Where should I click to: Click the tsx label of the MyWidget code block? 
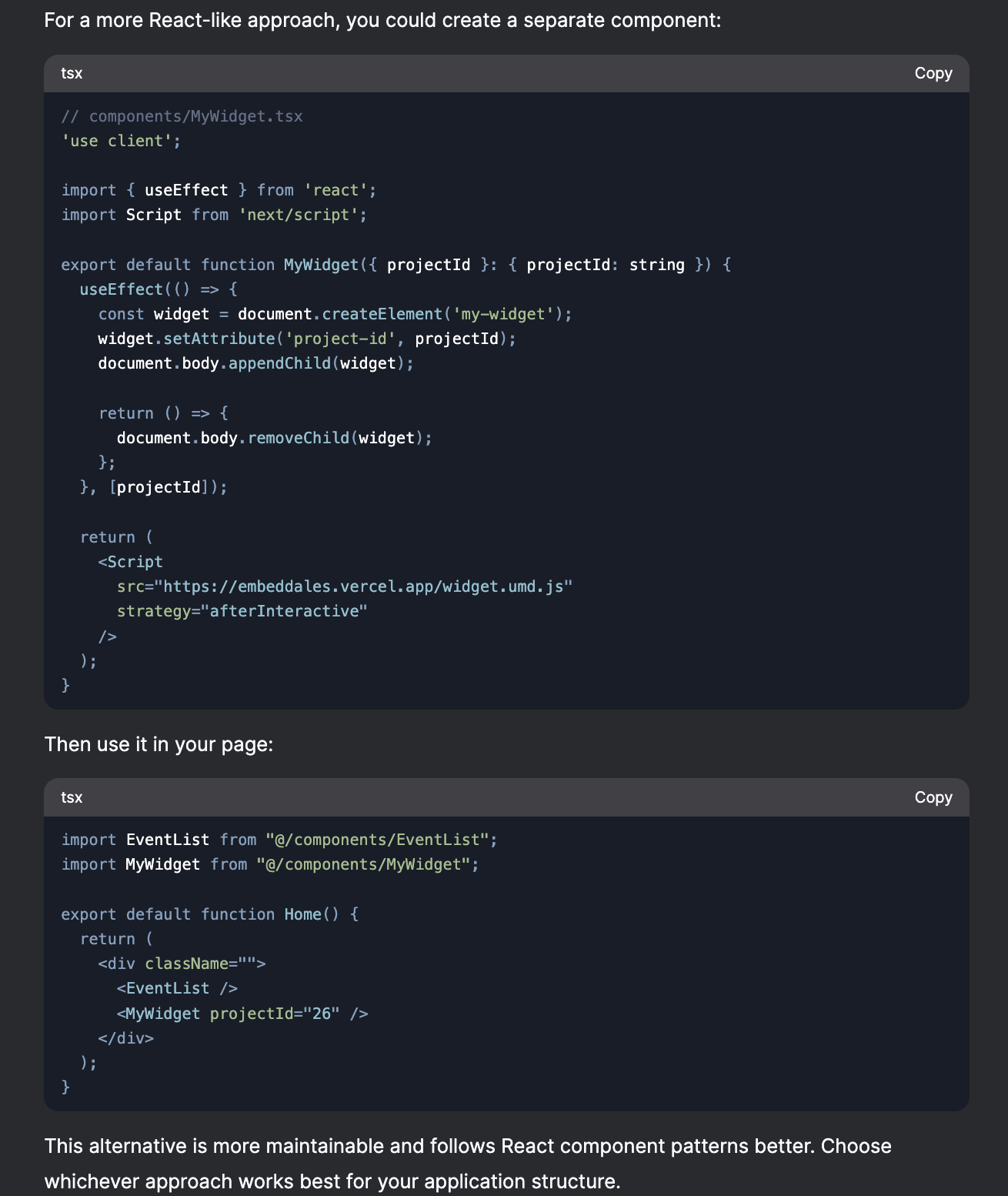(x=72, y=73)
